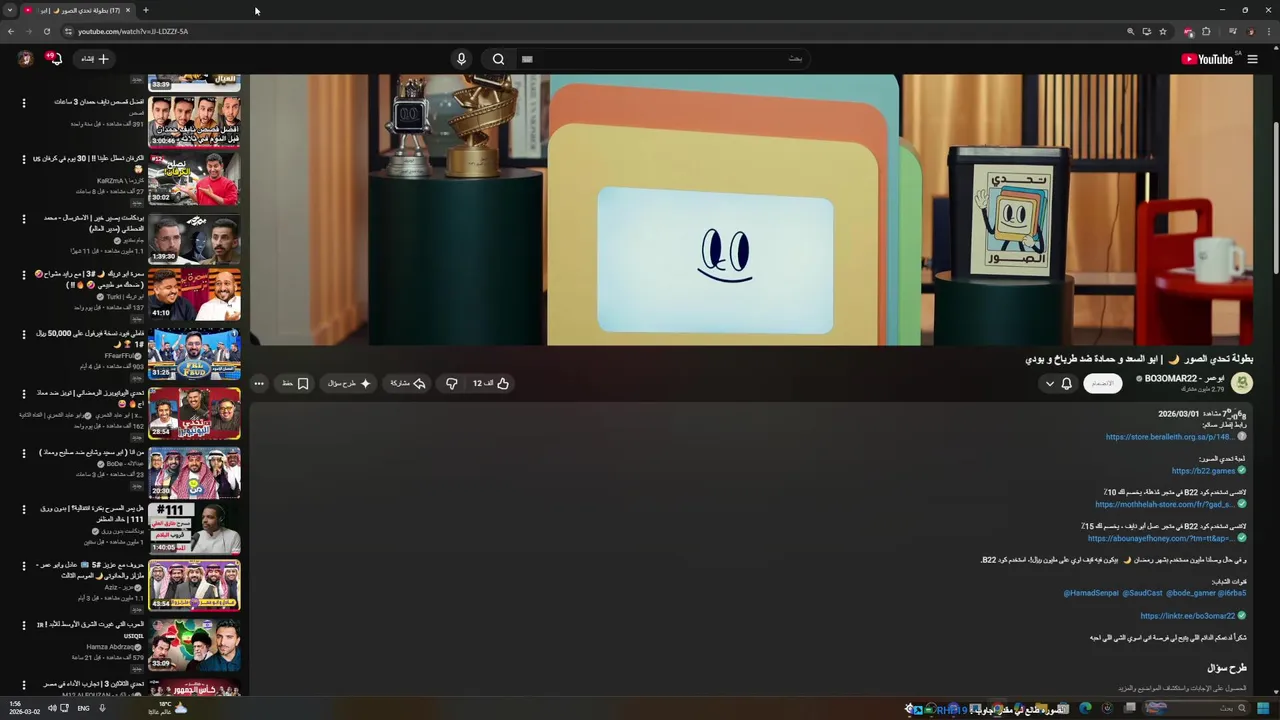Like the video with thumbs-up button
This screenshot has width=1280, height=720.
coord(491,383)
